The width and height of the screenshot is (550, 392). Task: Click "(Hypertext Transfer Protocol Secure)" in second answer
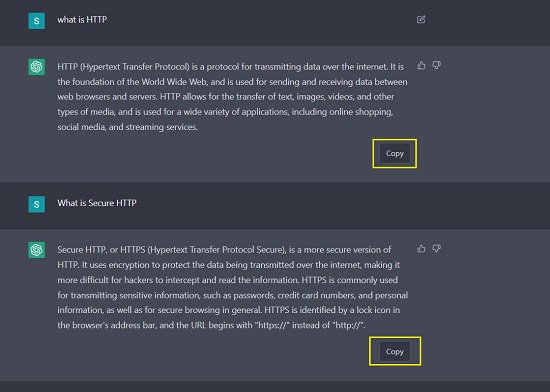pos(217,250)
